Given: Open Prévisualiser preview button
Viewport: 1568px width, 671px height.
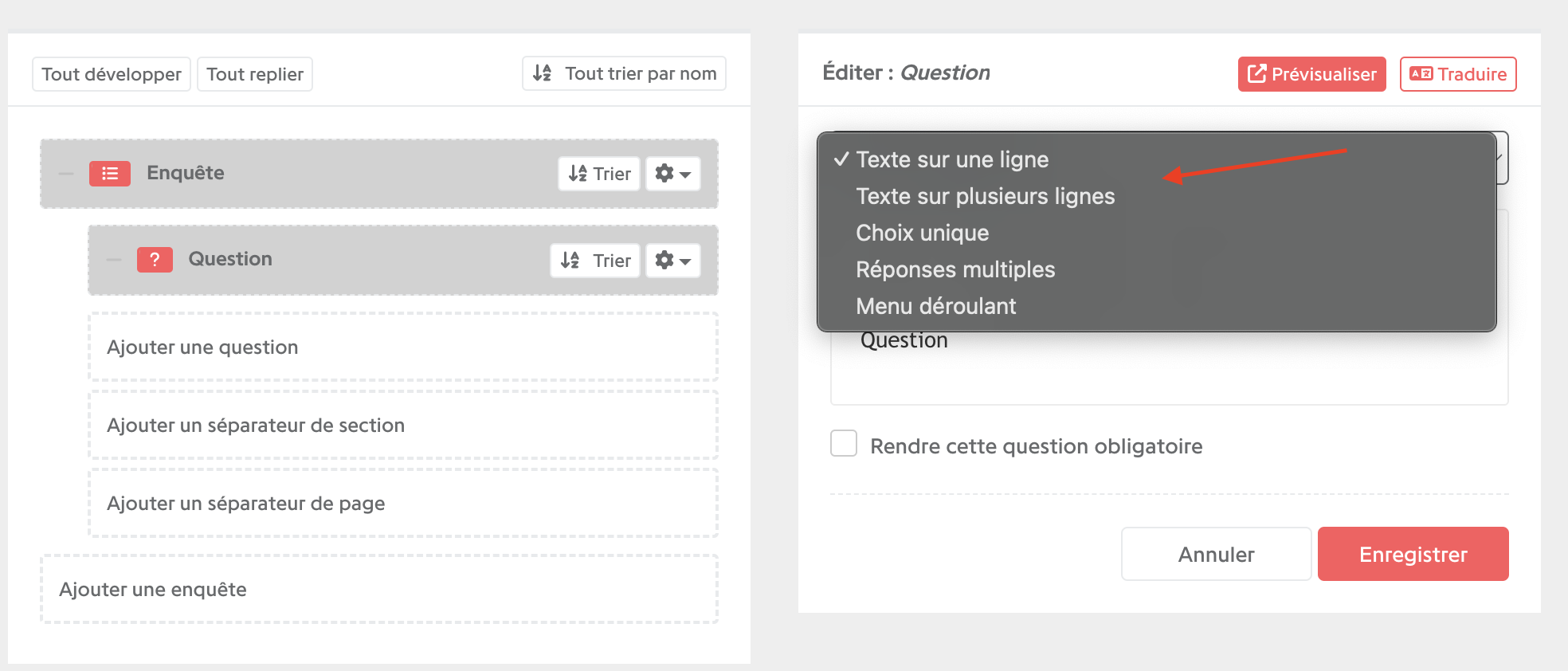Looking at the screenshot, I should 1312,74.
